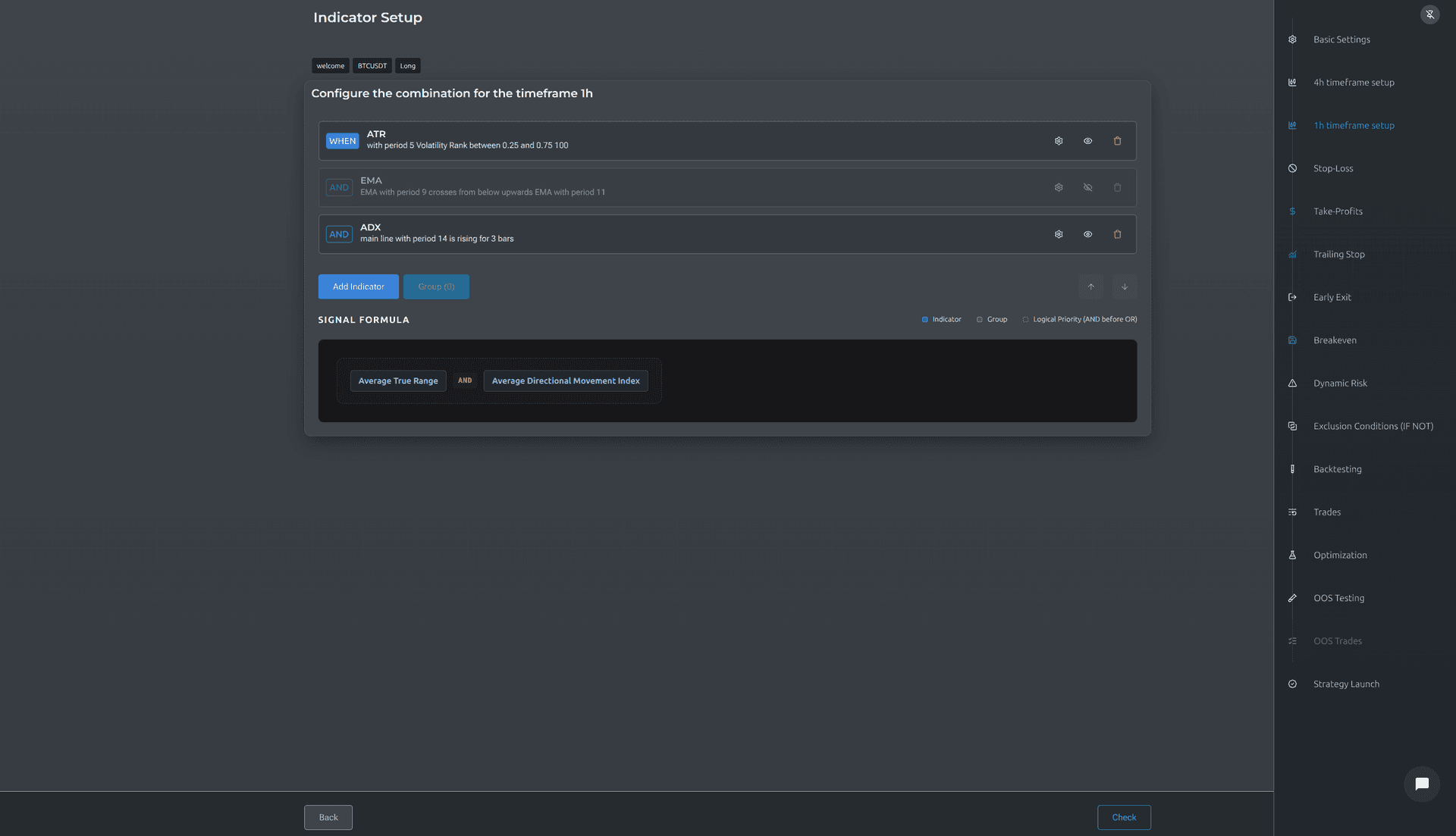This screenshot has height=836, width=1456.
Task: Open 1h timeframe setup step
Action: 1354,125
